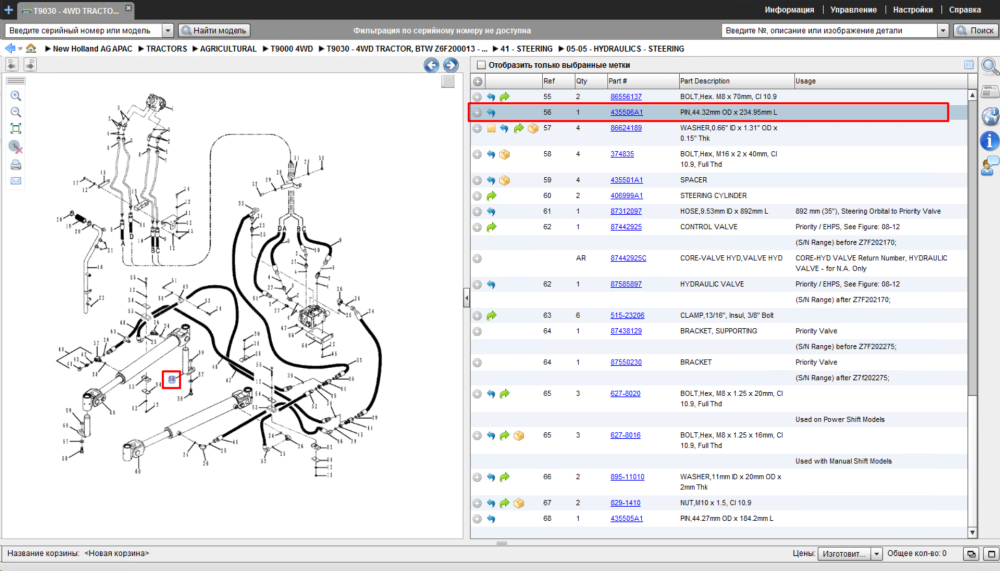
Task: Open the Управление menu
Action: click(853, 10)
